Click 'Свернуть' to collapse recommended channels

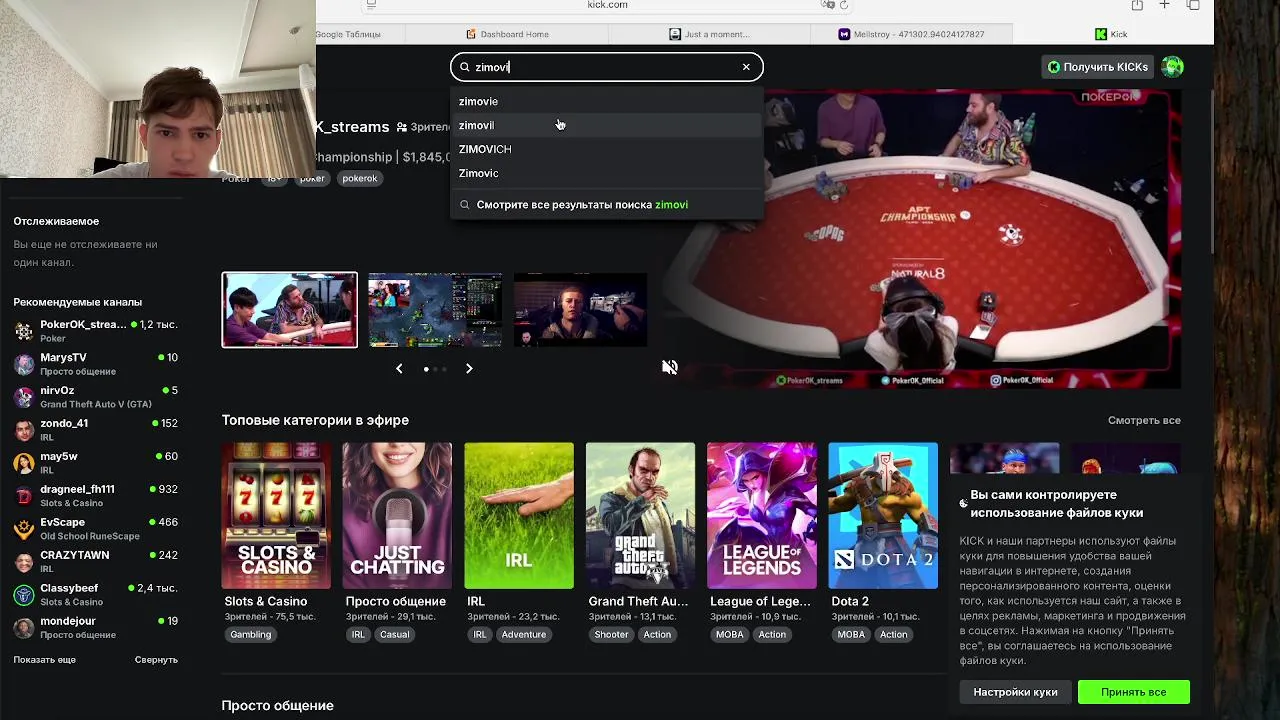[x=156, y=660]
